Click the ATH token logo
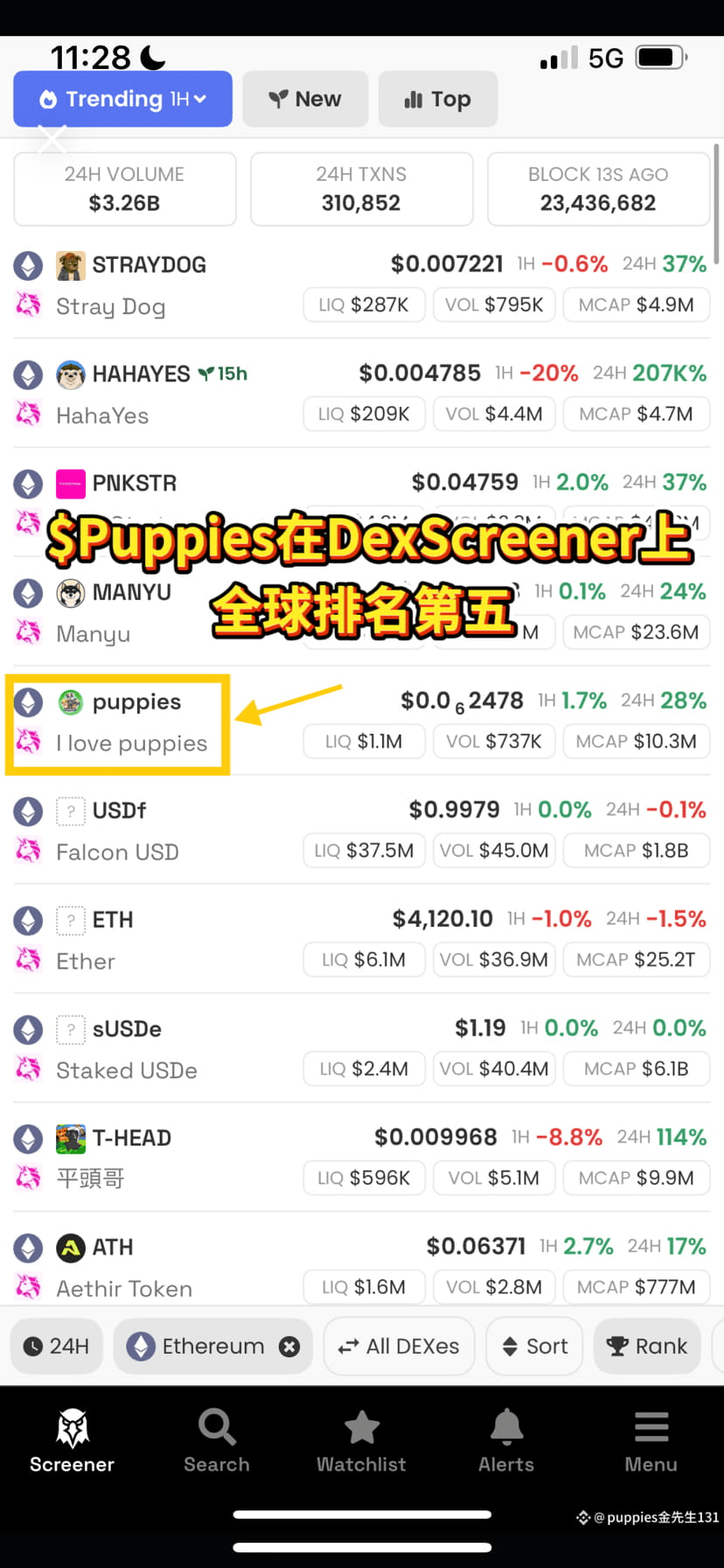 [x=71, y=1248]
